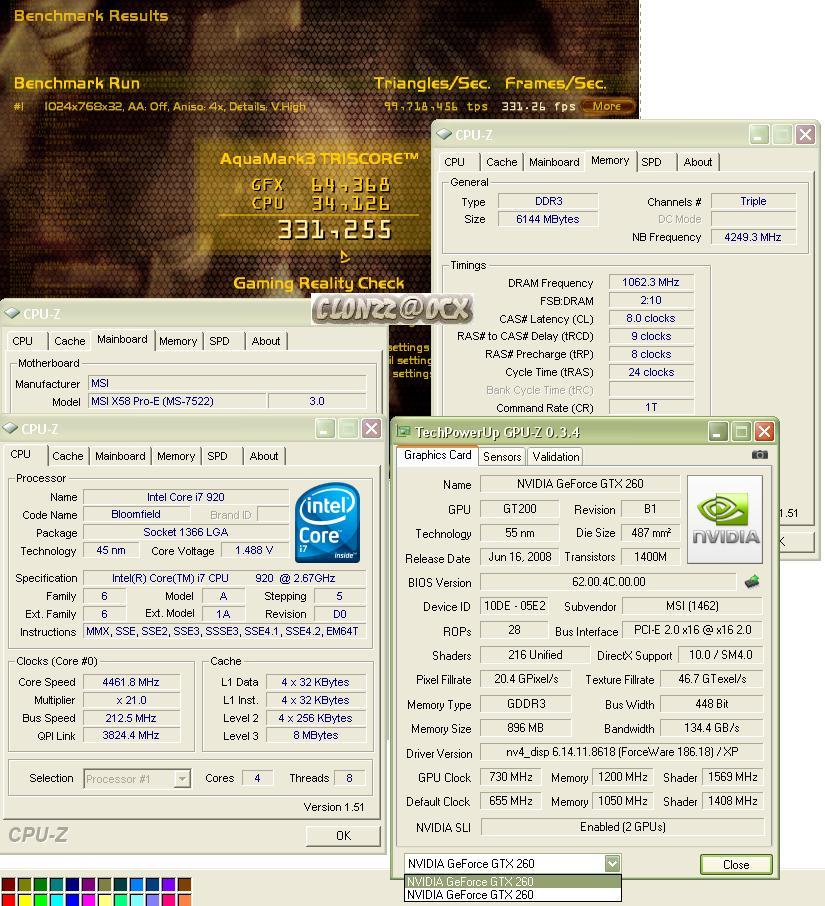Click the Bus Speed value 212.5 MHz

(131, 718)
